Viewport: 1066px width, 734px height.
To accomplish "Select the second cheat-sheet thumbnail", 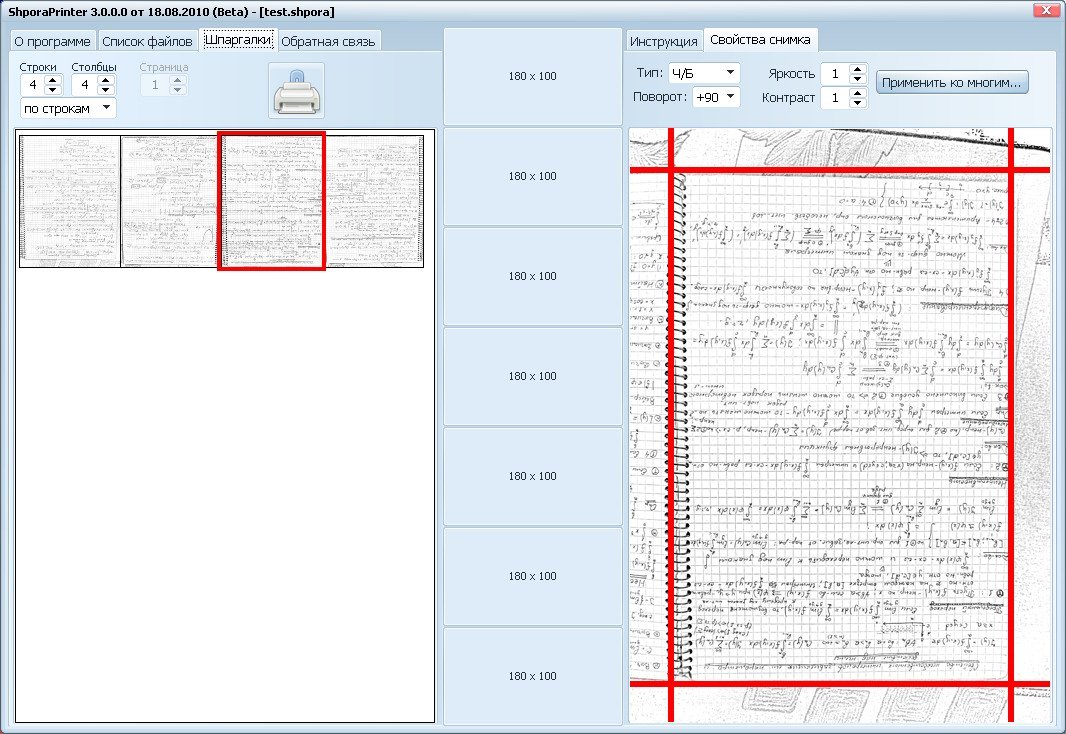I will coord(169,201).
